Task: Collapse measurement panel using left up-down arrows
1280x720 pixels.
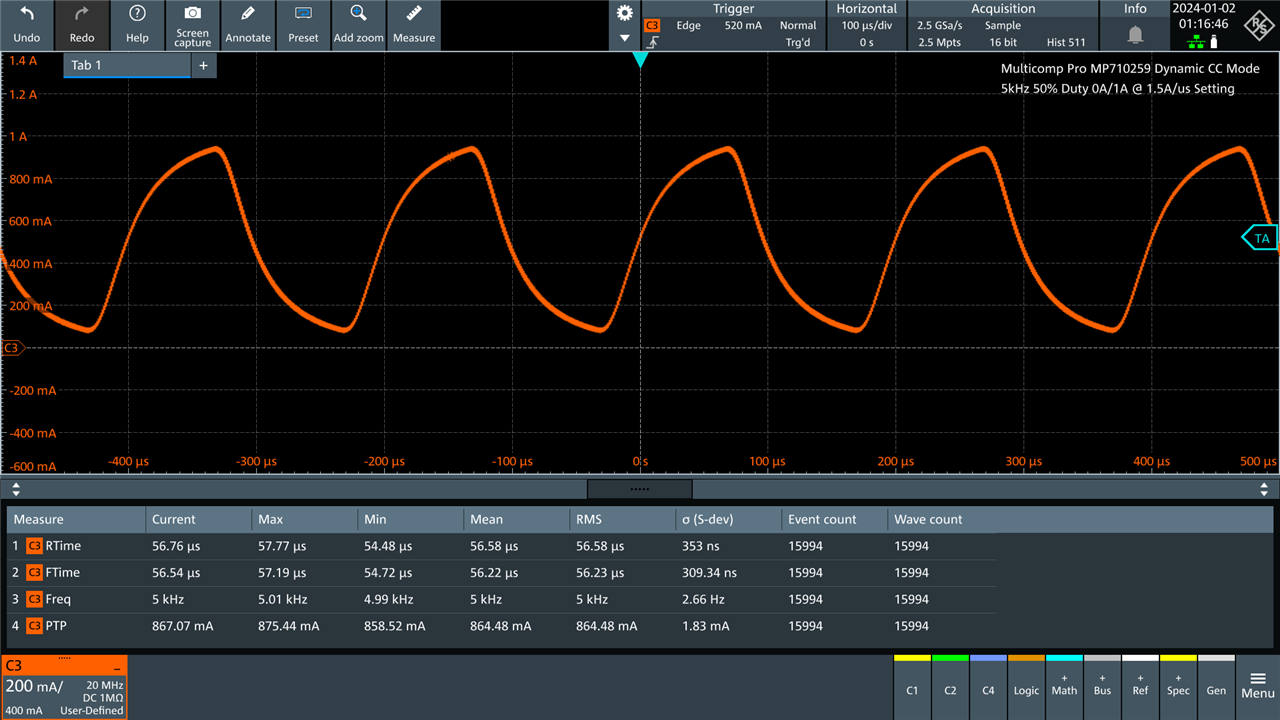Action: 15,489
